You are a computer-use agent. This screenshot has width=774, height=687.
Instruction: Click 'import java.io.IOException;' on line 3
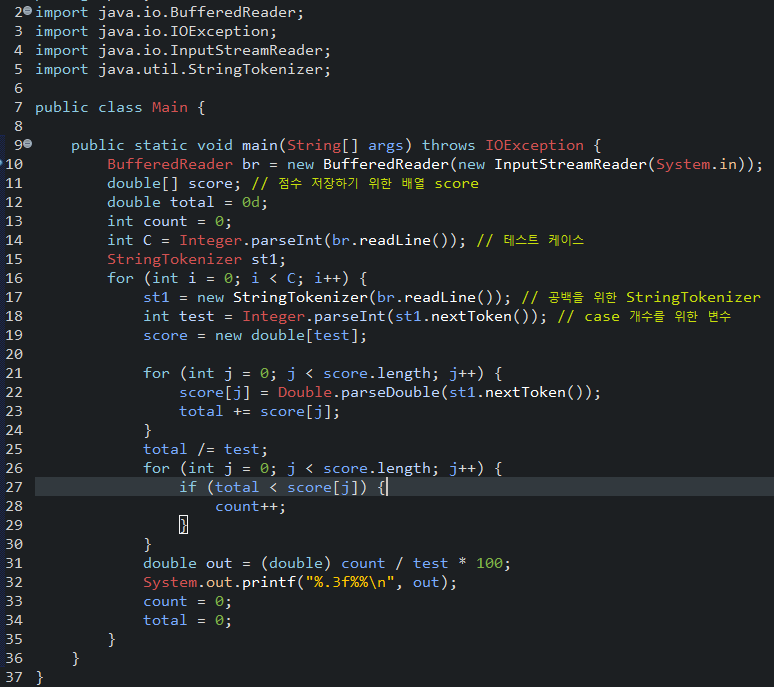coord(156,32)
